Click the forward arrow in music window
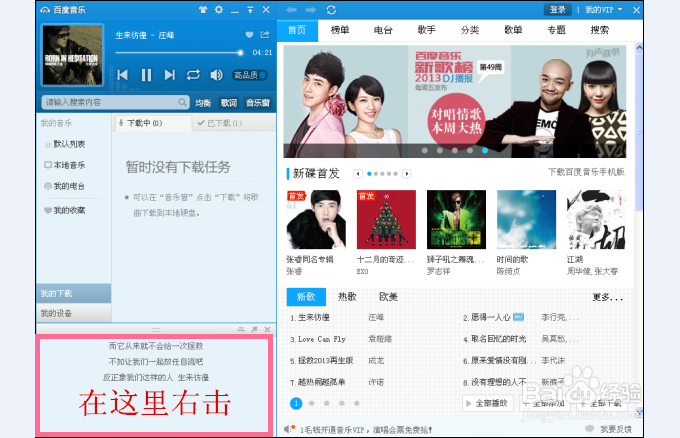This screenshot has height=438, width=680. pos(311,10)
